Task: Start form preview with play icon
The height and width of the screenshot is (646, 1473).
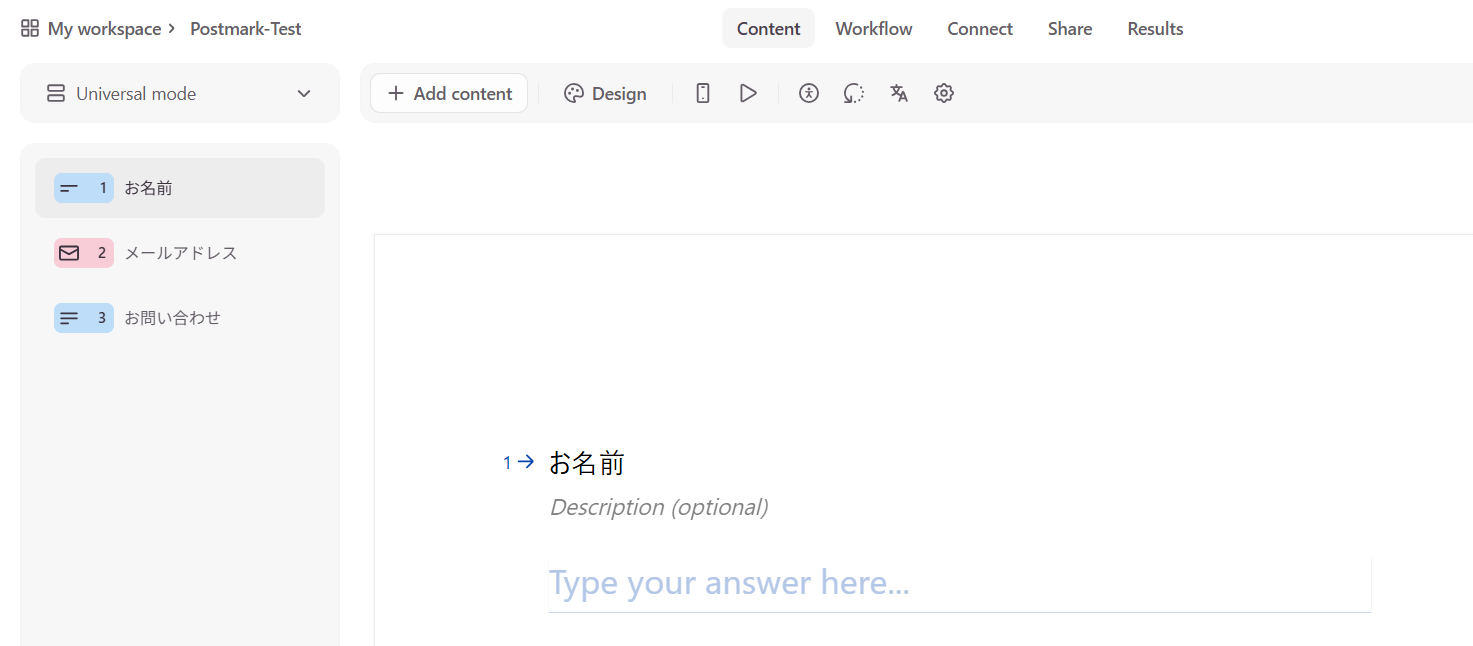Action: pyautogui.click(x=748, y=93)
